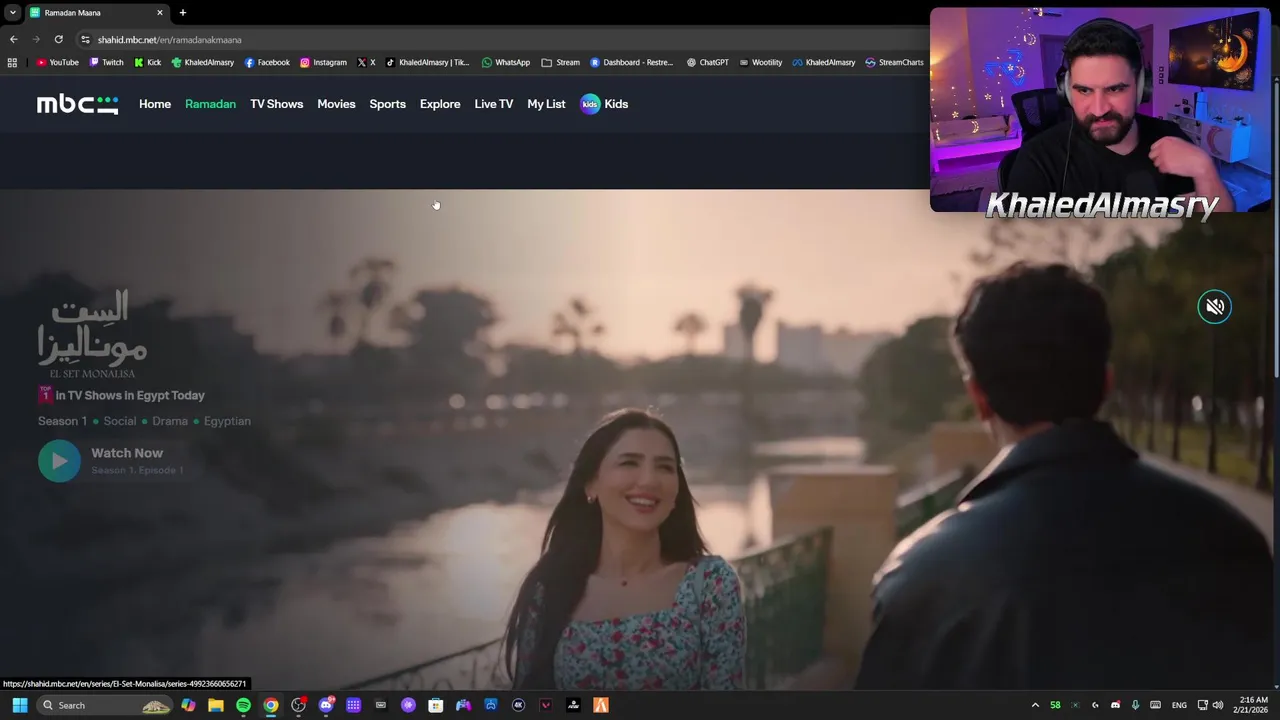Image resolution: width=1280 pixels, height=720 pixels.
Task: Open the Facebook bookmark
Action: point(267,62)
